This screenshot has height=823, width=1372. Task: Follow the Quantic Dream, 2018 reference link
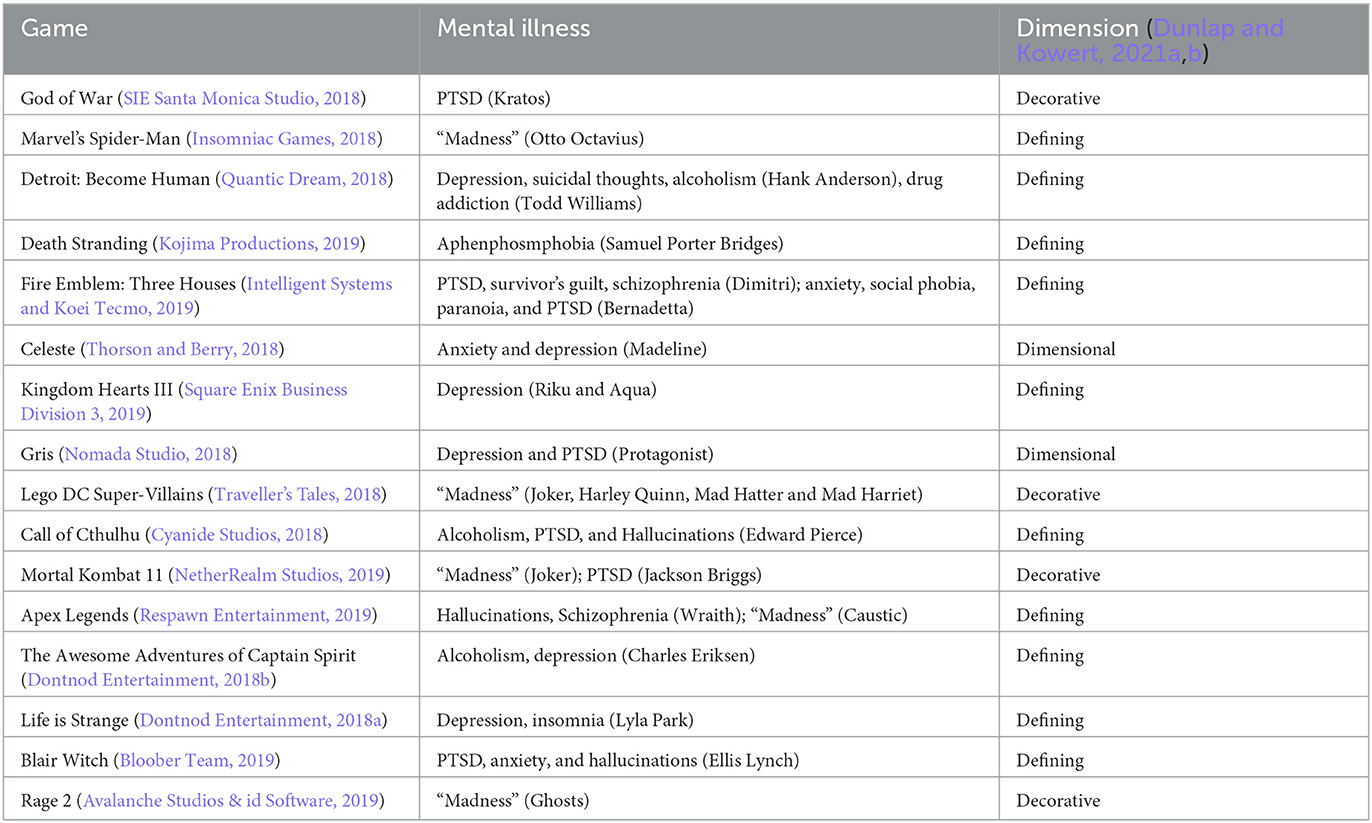[304, 179]
